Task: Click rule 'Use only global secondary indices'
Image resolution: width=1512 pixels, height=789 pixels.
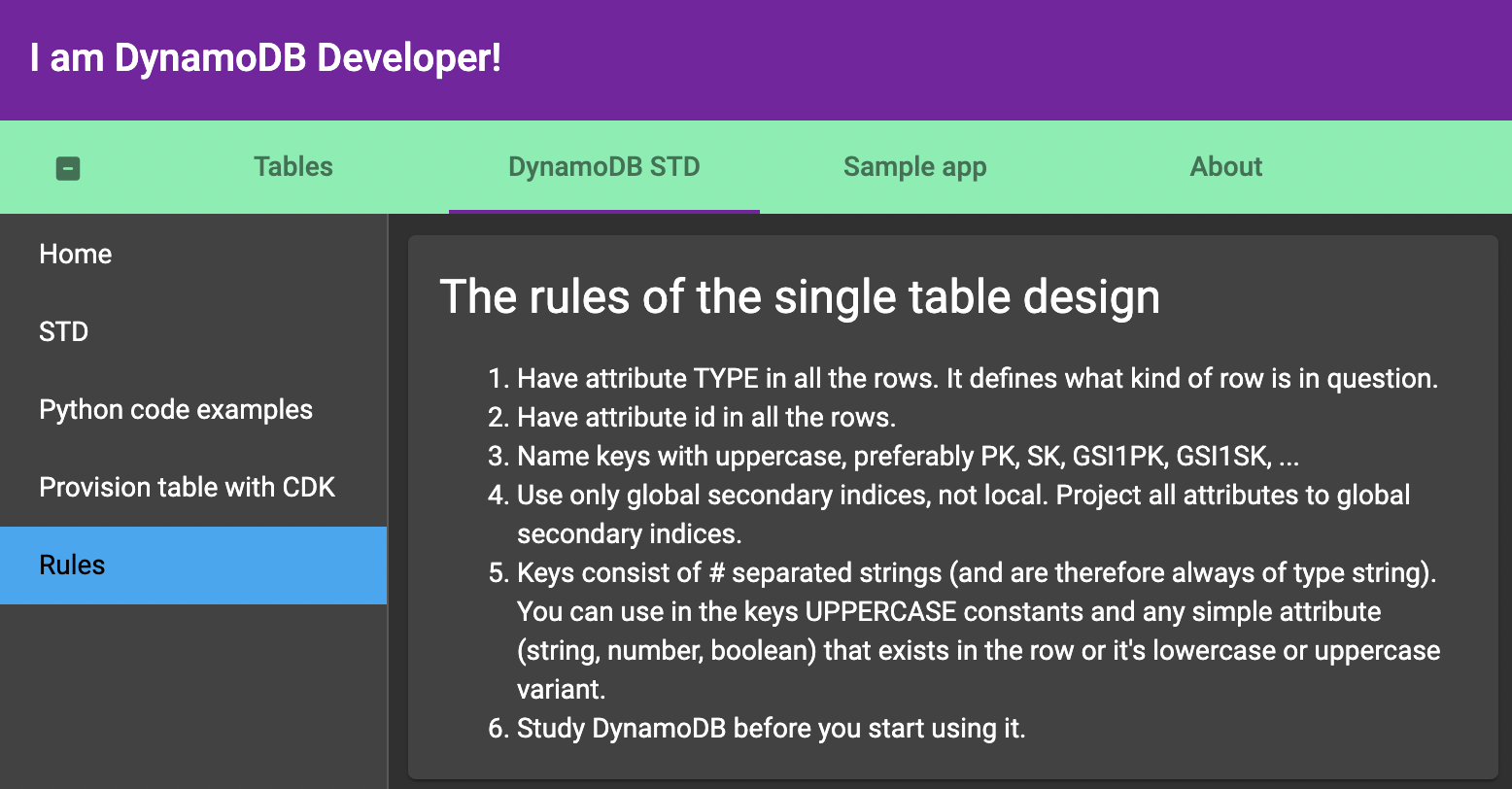Action: [x=963, y=515]
